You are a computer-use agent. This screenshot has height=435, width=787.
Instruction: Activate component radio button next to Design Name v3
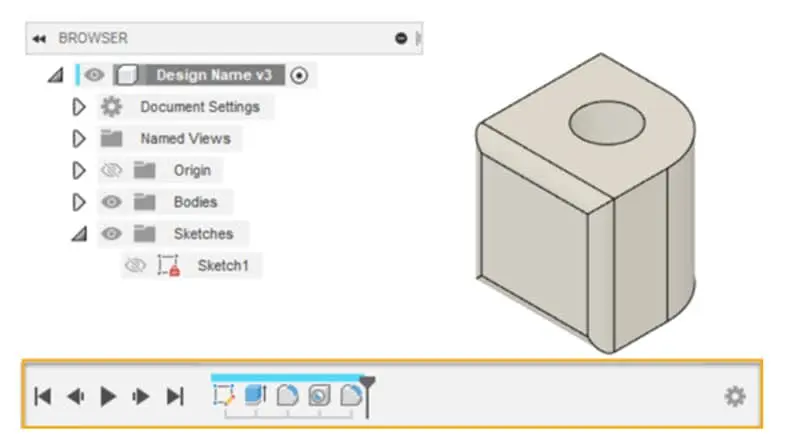tap(299, 76)
